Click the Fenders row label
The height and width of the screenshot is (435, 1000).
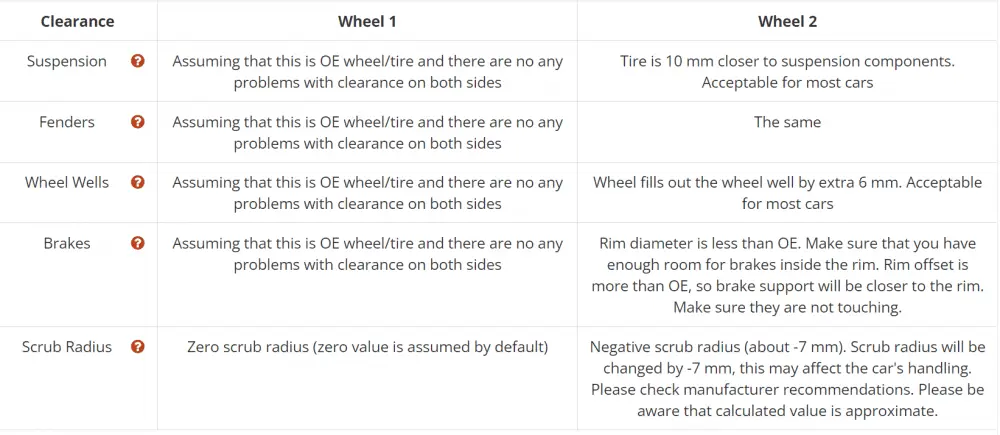(x=67, y=122)
